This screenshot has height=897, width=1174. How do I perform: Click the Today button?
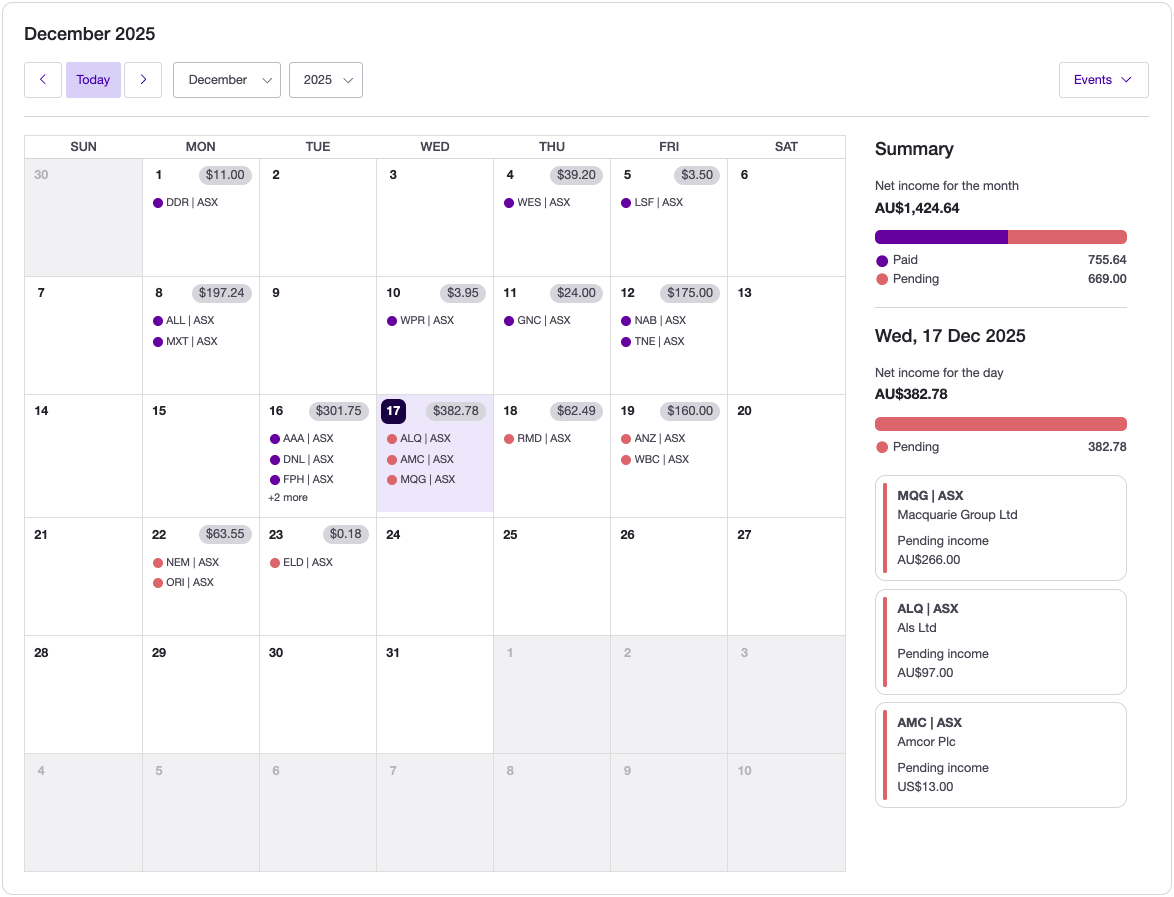(x=93, y=79)
